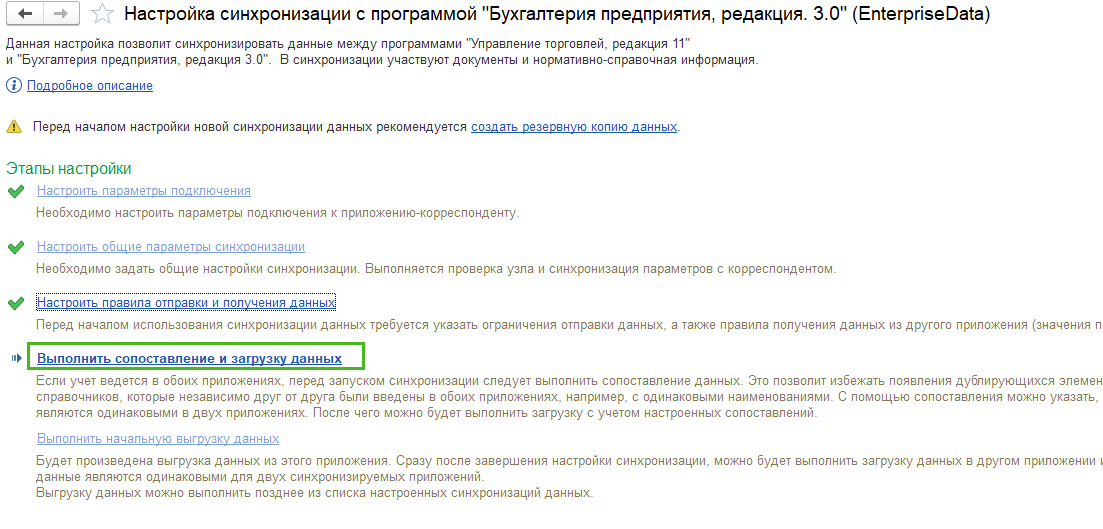Open Выполнить начальную выгрузку данных link
1103x529 pixels.
(158, 439)
